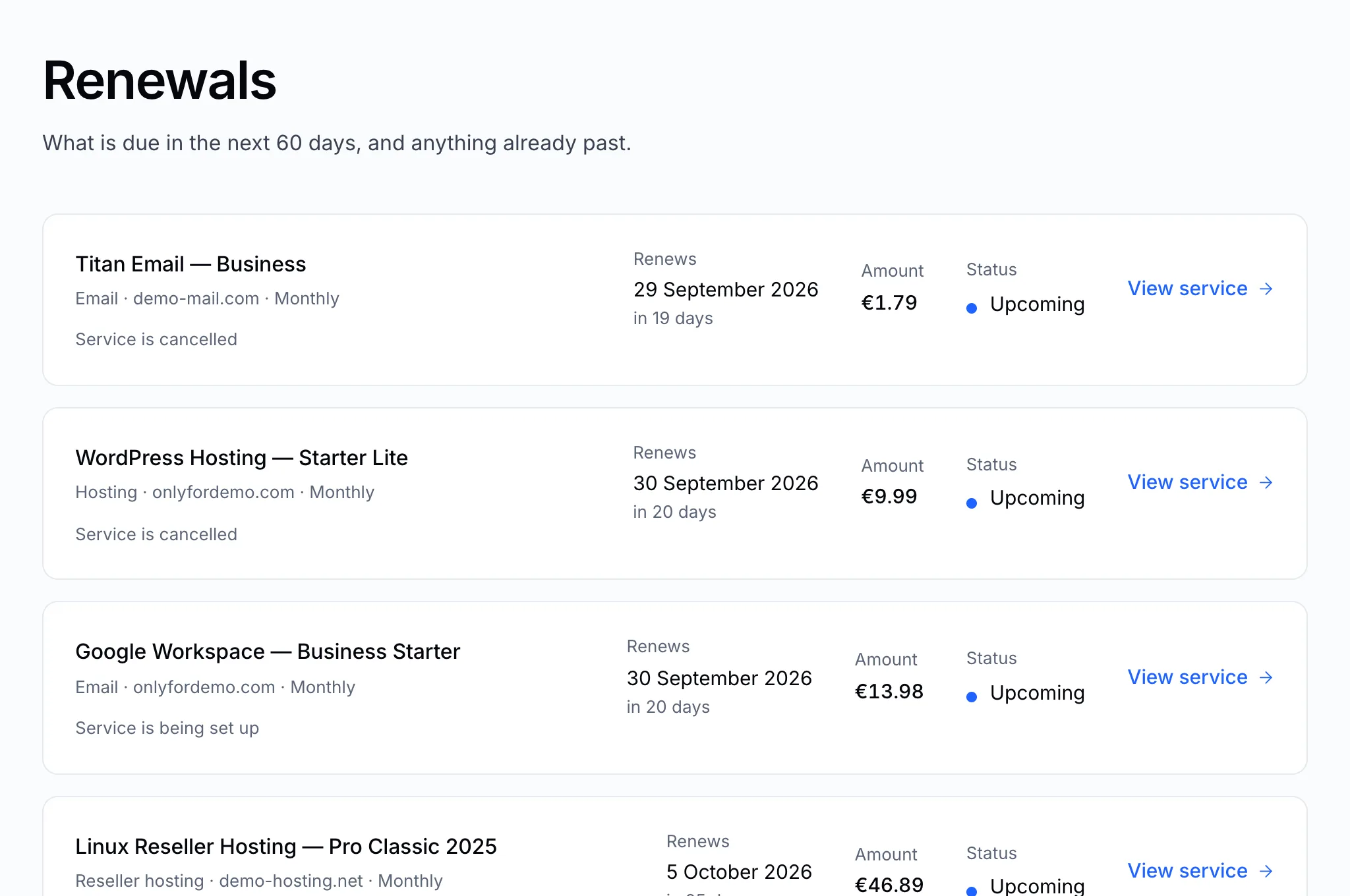
Task: Click the 'Upcoming' status text for WordPress Hosting
Action: pyautogui.click(x=1038, y=498)
